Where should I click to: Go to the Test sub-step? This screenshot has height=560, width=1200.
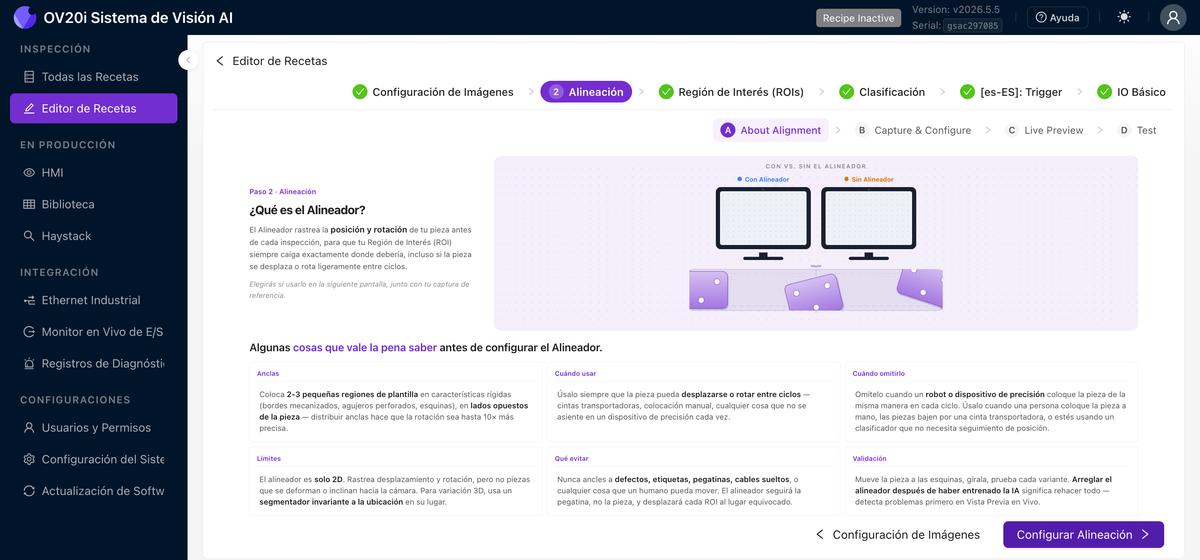tap(1136, 130)
